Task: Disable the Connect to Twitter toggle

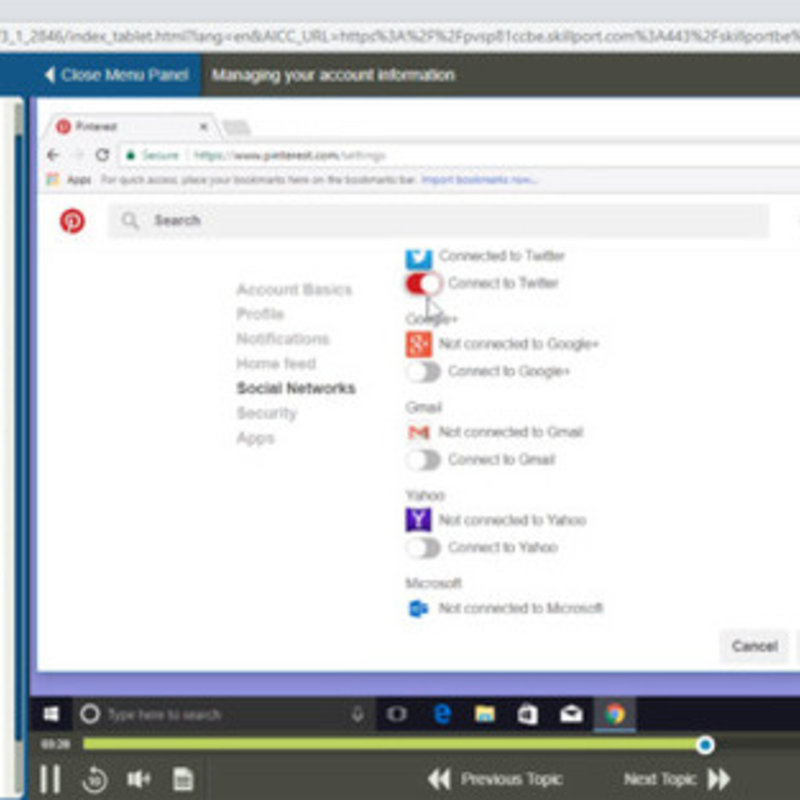Action: [x=423, y=284]
